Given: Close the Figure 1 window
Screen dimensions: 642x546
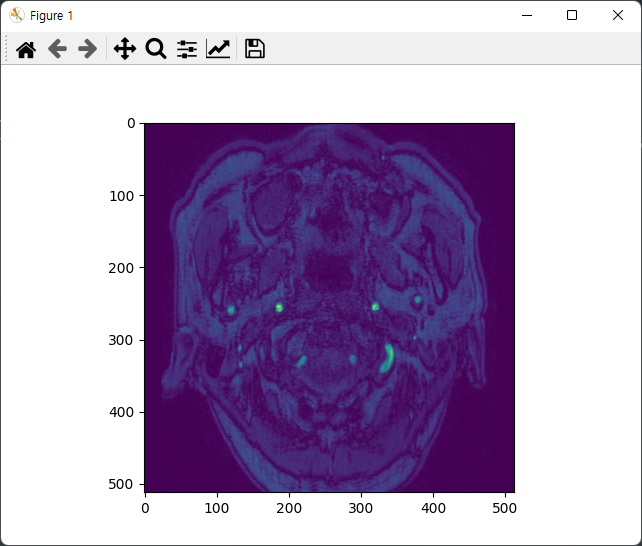Looking at the screenshot, I should coord(618,16).
